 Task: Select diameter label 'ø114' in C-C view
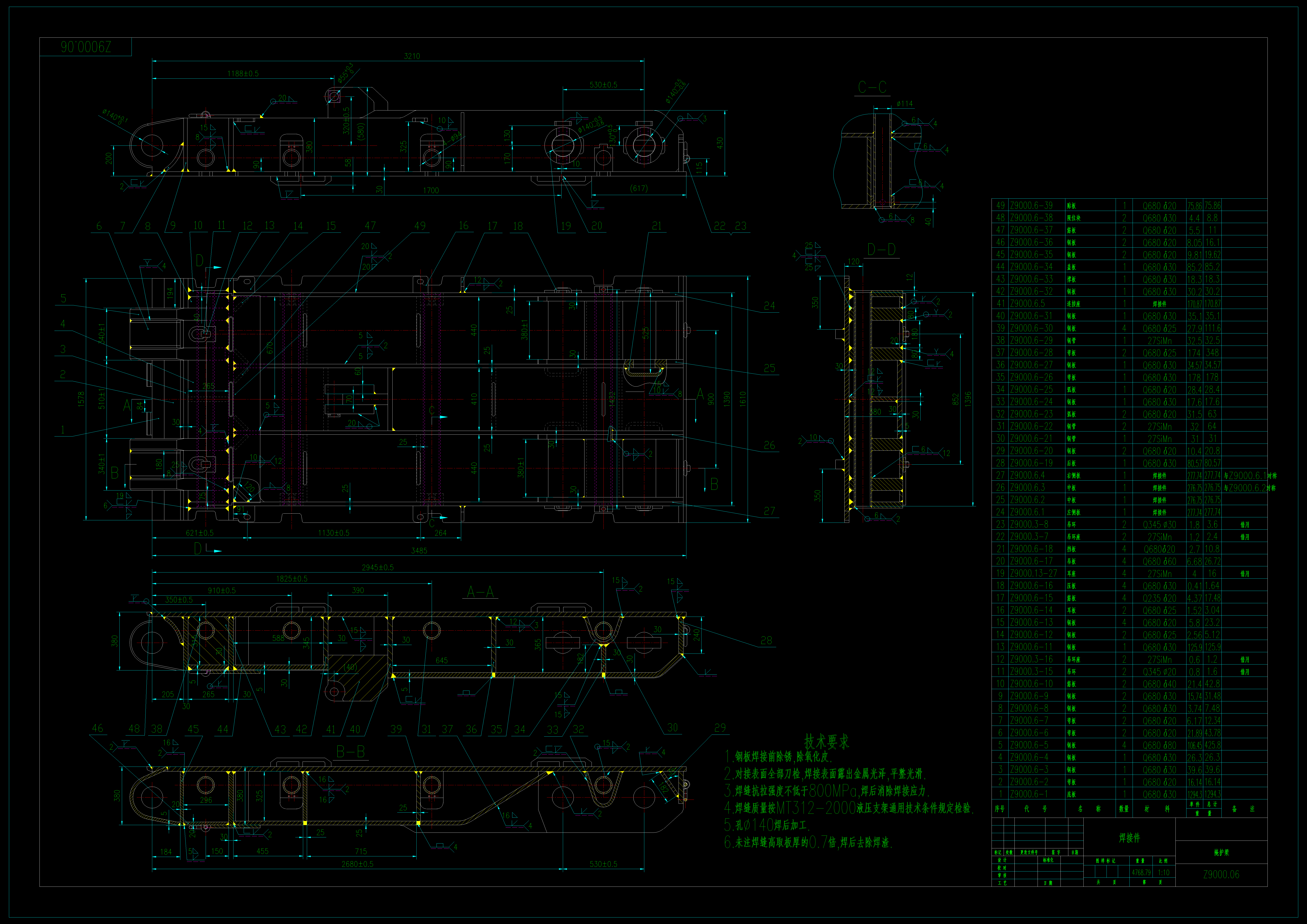[x=905, y=104]
